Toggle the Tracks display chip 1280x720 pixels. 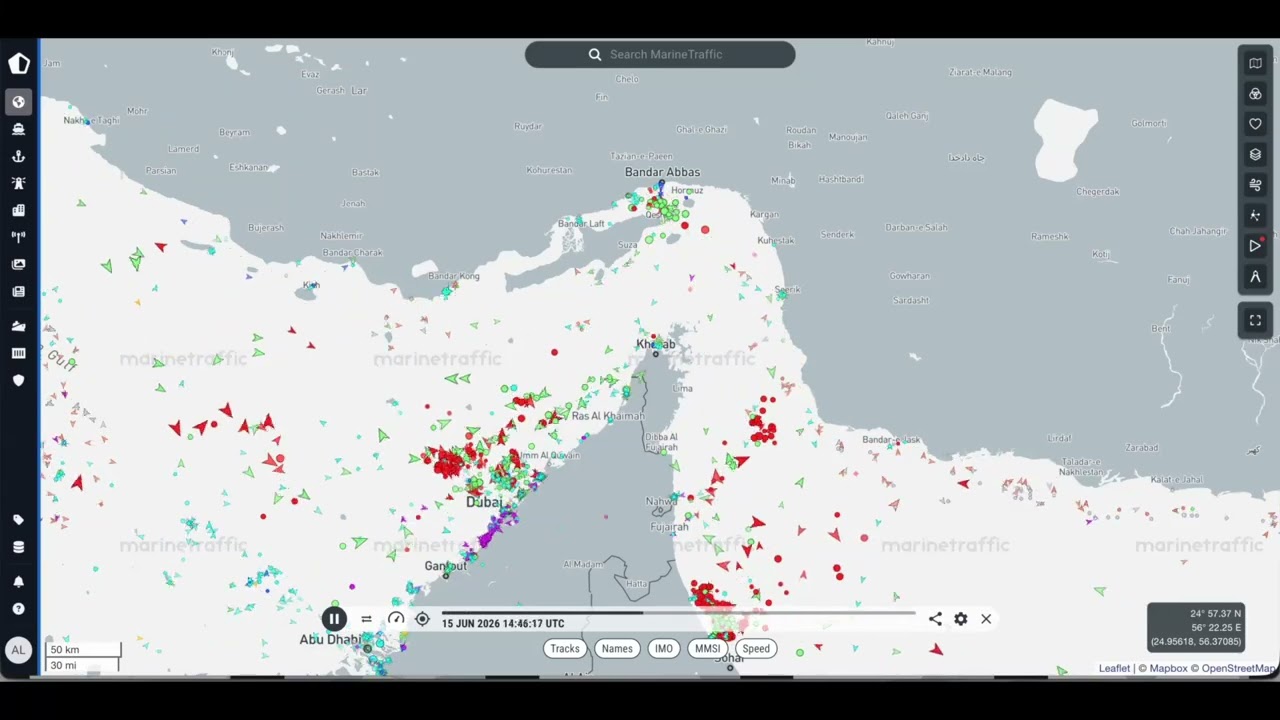pyautogui.click(x=565, y=649)
